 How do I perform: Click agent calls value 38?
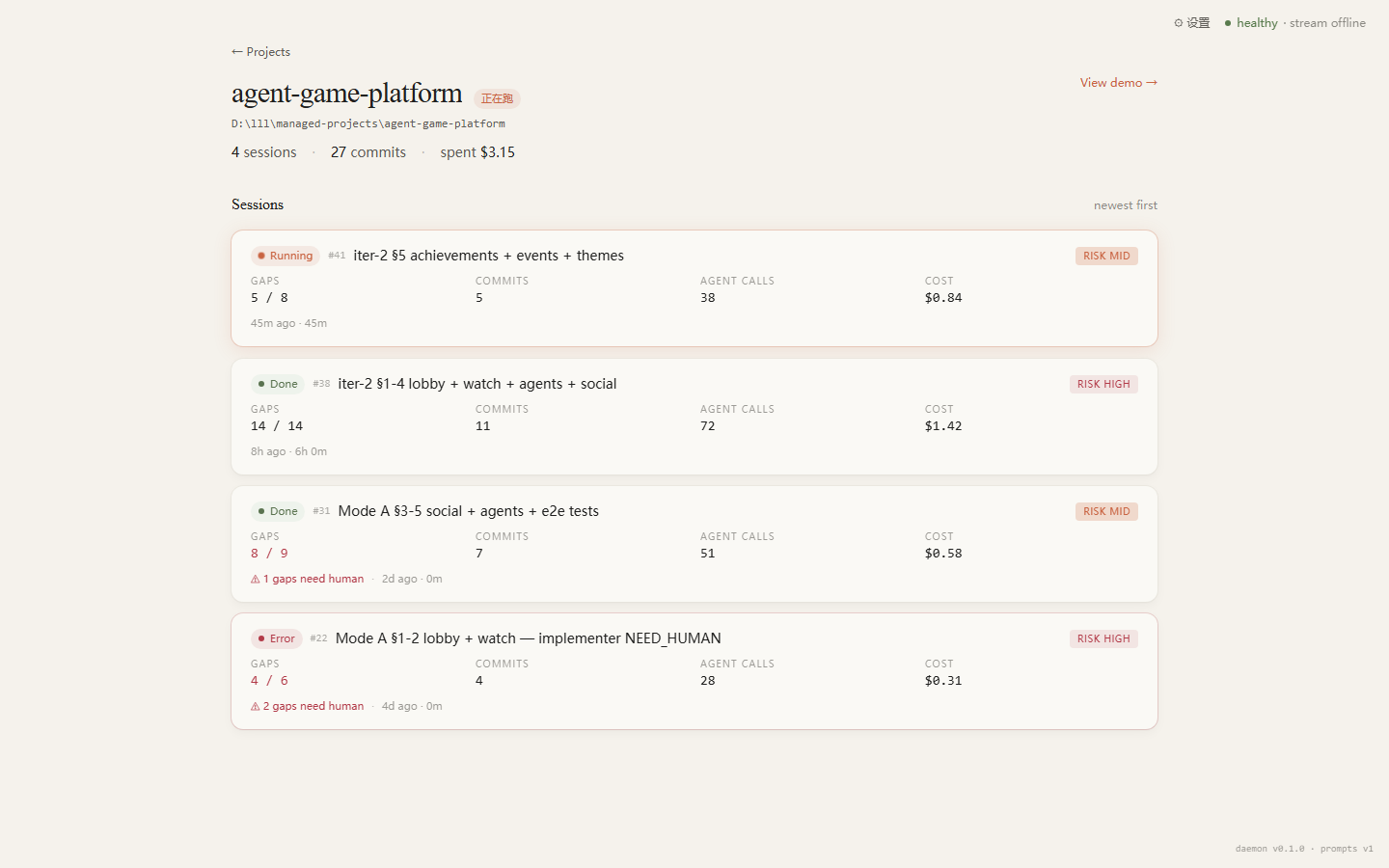708,298
